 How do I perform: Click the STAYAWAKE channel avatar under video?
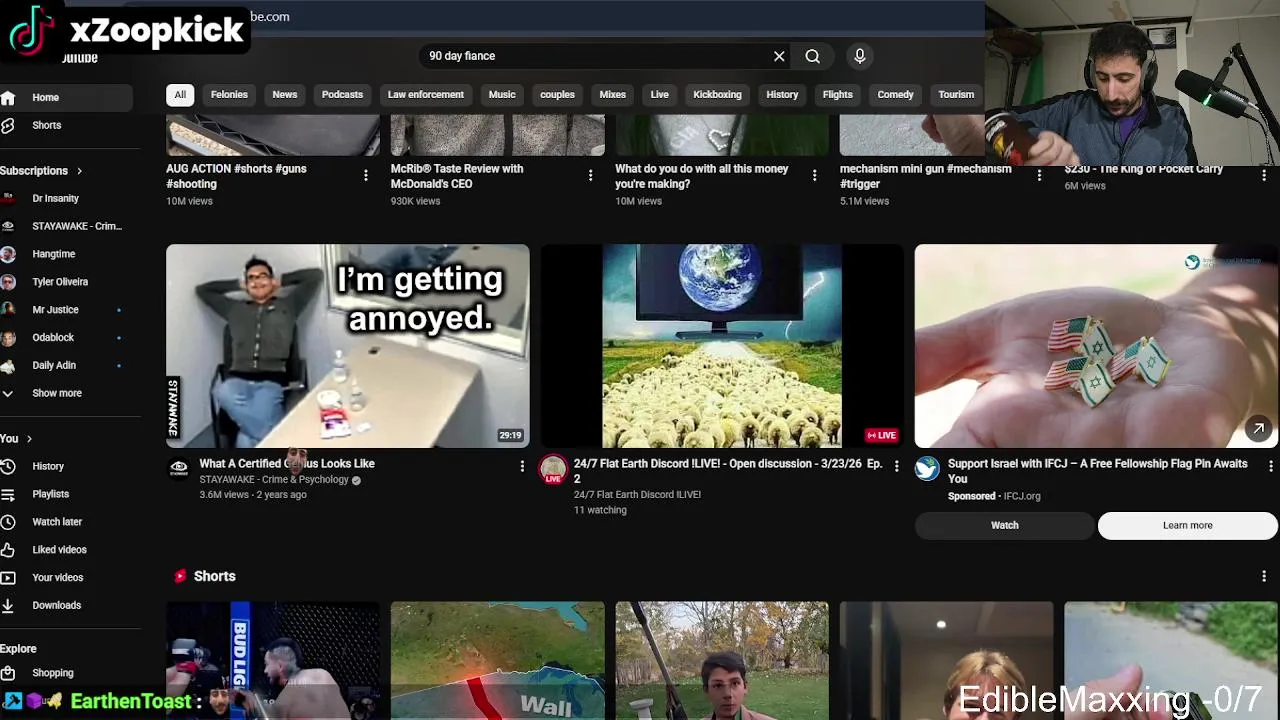pyautogui.click(x=179, y=467)
